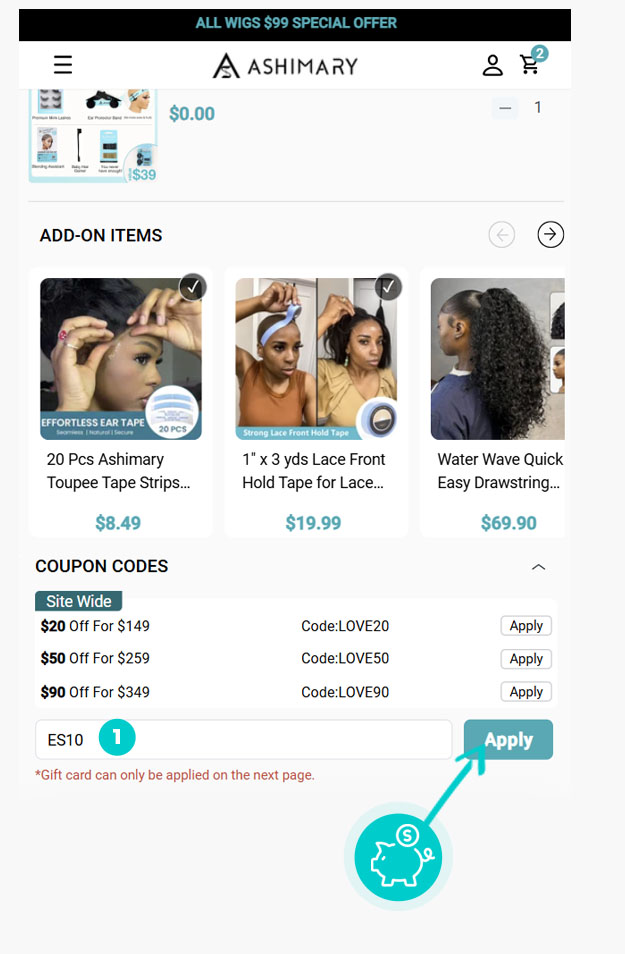Viewport: 625px width, 954px height.
Task: Click the piggy bank savings icon
Action: coord(398,858)
